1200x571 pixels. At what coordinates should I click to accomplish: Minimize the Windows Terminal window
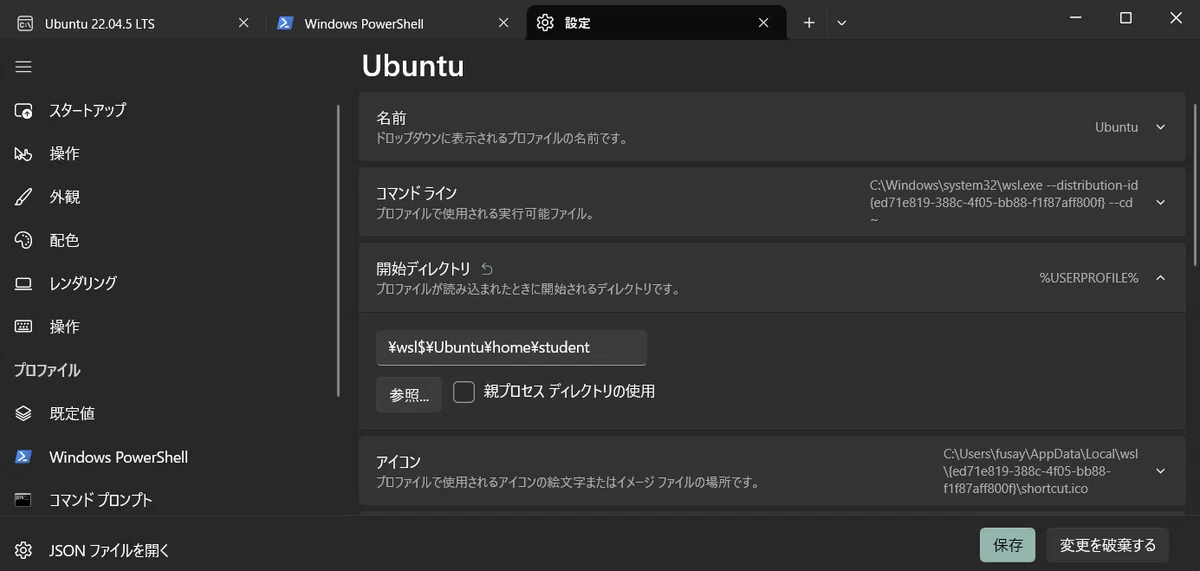(x=1076, y=18)
